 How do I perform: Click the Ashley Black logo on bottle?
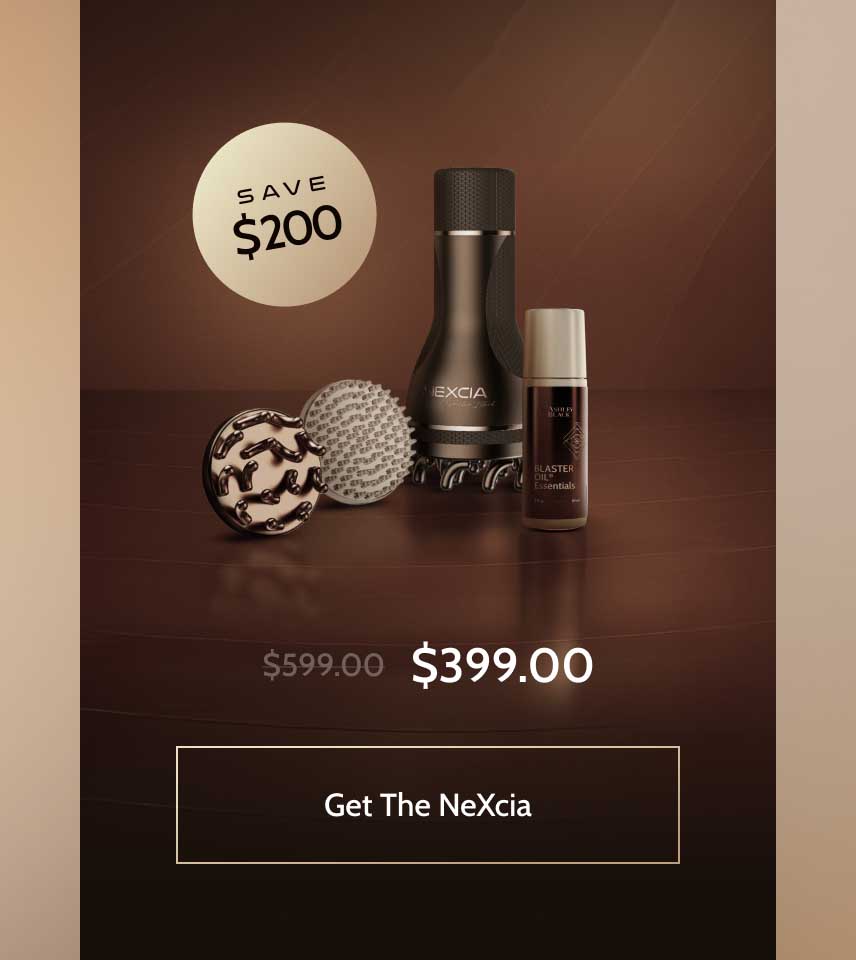(559, 411)
